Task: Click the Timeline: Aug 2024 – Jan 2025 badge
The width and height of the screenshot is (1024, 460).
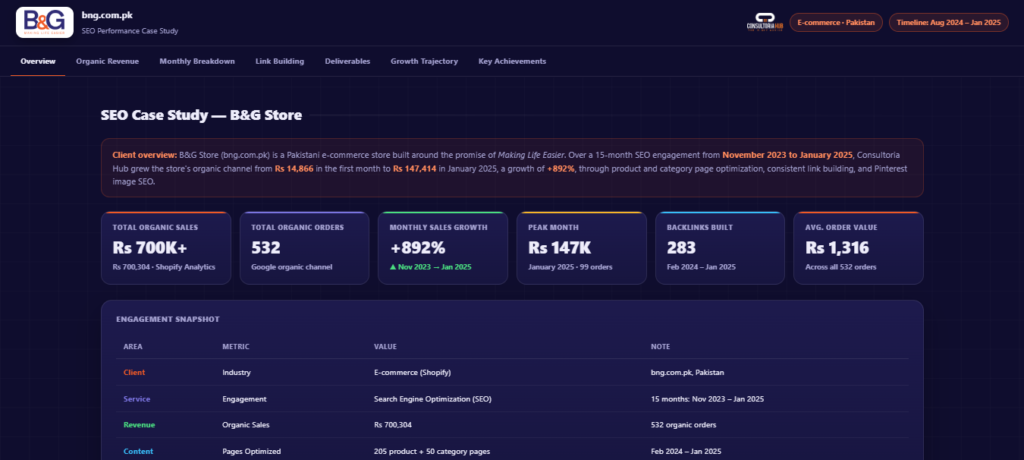Action: point(948,22)
